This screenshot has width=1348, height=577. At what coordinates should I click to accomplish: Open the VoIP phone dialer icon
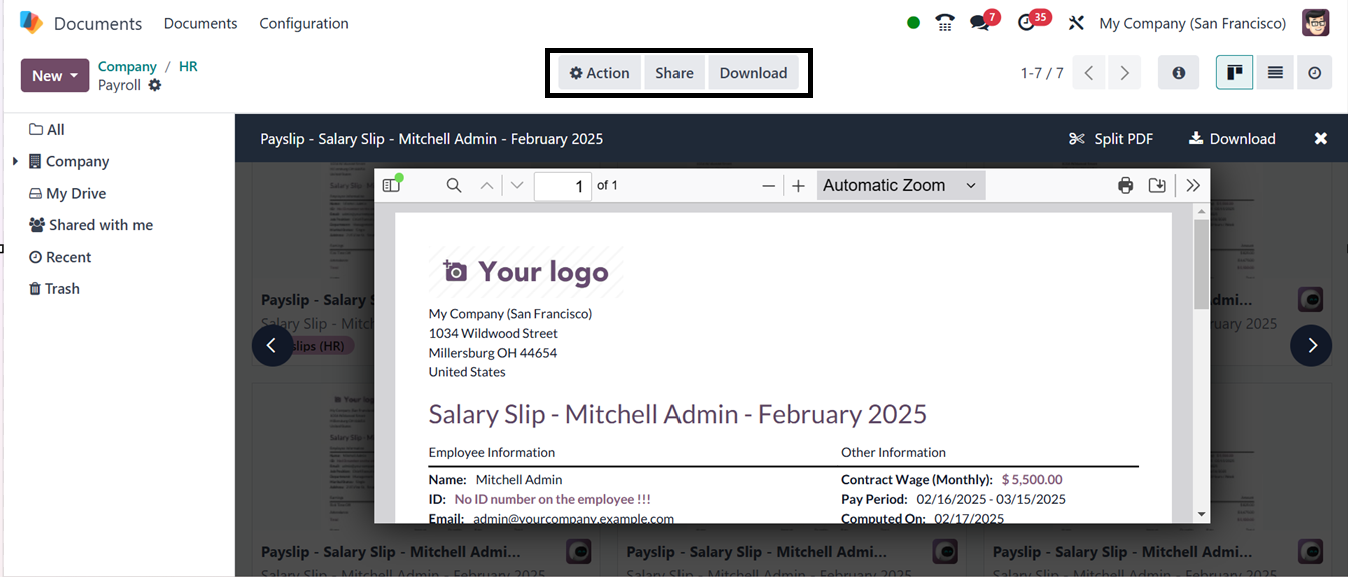point(945,23)
